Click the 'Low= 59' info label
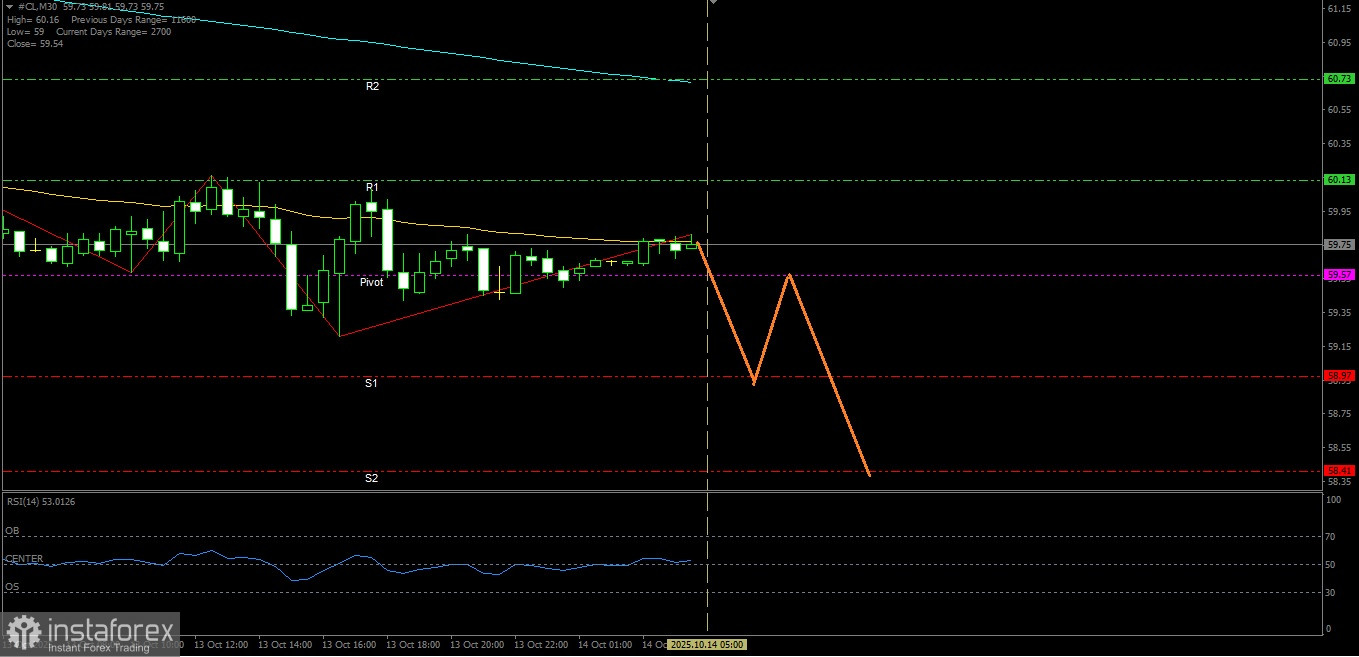The image size is (1359, 657). coord(26,32)
